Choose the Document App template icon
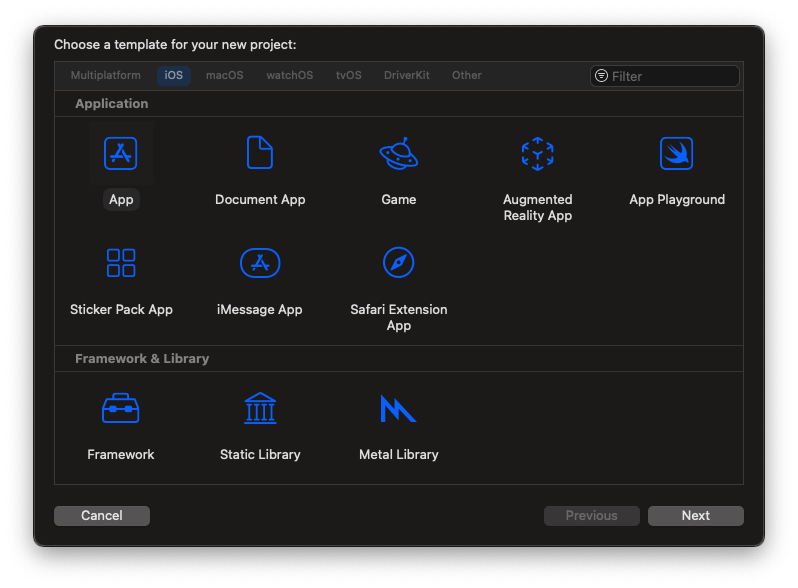This screenshot has height=588, width=798. coord(260,152)
